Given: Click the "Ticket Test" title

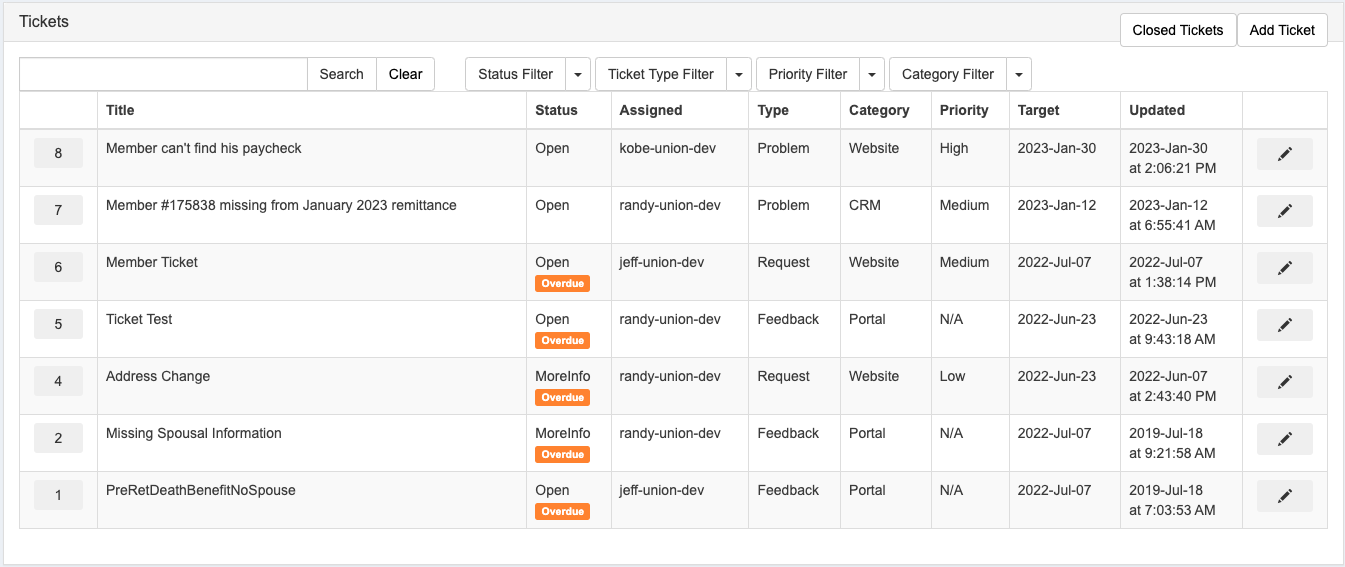Looking at the screenshot, I should coord(139,319).
